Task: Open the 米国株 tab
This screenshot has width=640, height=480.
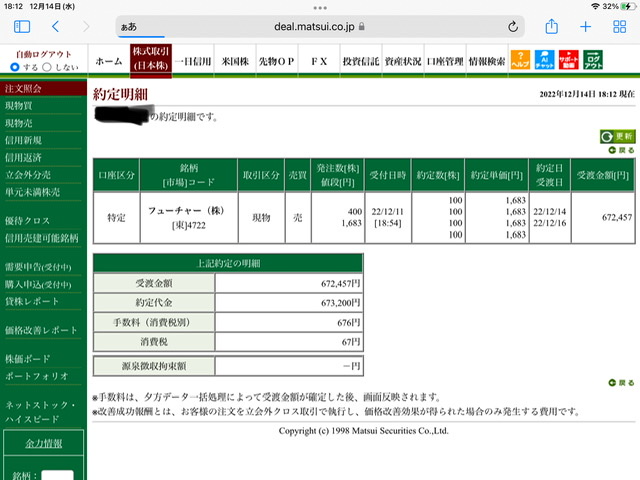Action: 235,61
